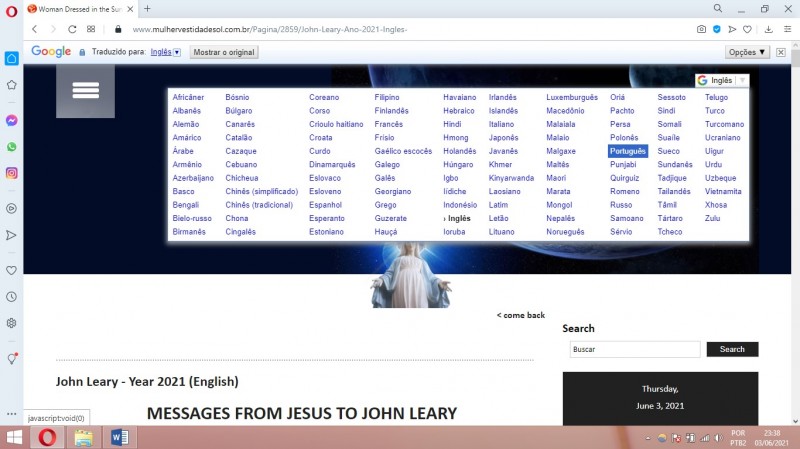Image resolution: width=800 pixels, height=449 pixels.
Task: Open the Inglês language dropdown in translate bar
Action: pos(164,52)
